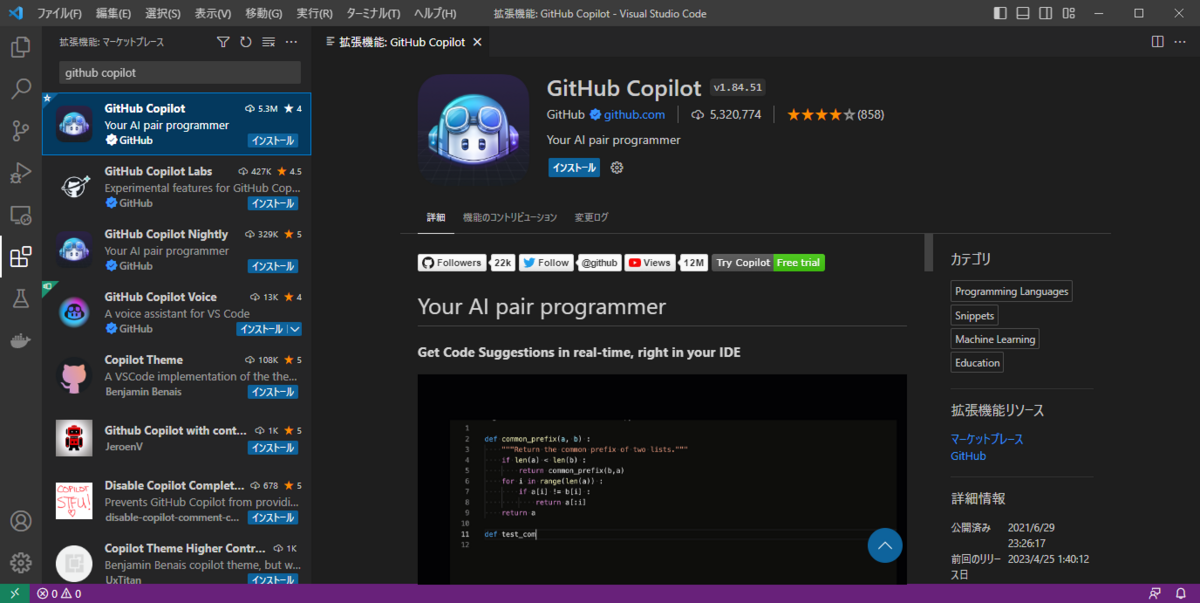This screenshot has width=1200, height=603.
Task: Open Source Control view in activity bar
Action: 21,131
